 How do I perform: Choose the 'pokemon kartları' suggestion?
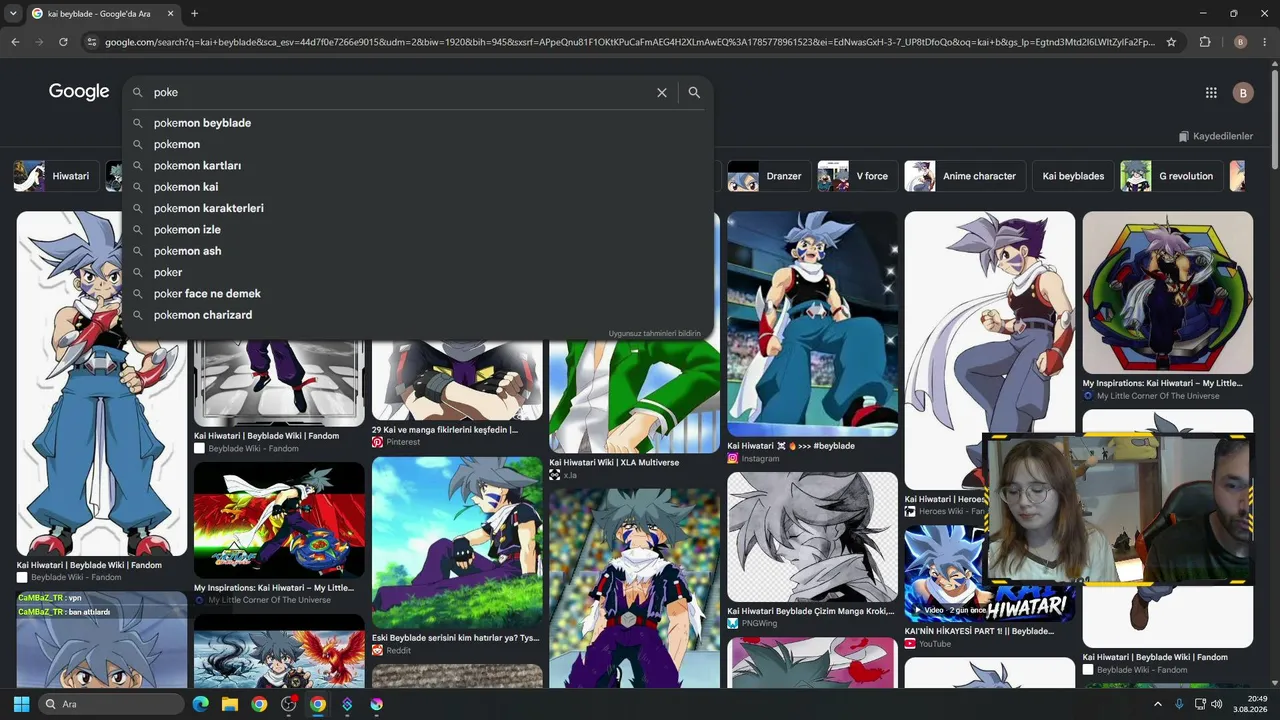click(418, 166)
